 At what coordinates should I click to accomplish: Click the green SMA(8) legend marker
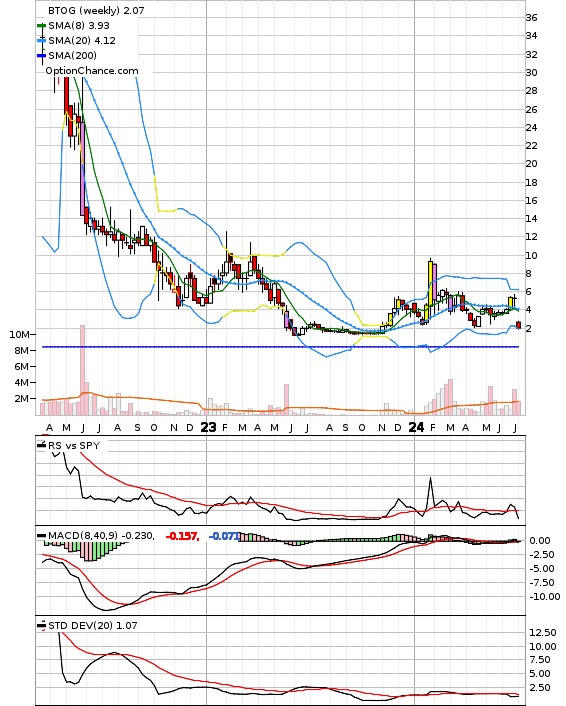(41, 26)
